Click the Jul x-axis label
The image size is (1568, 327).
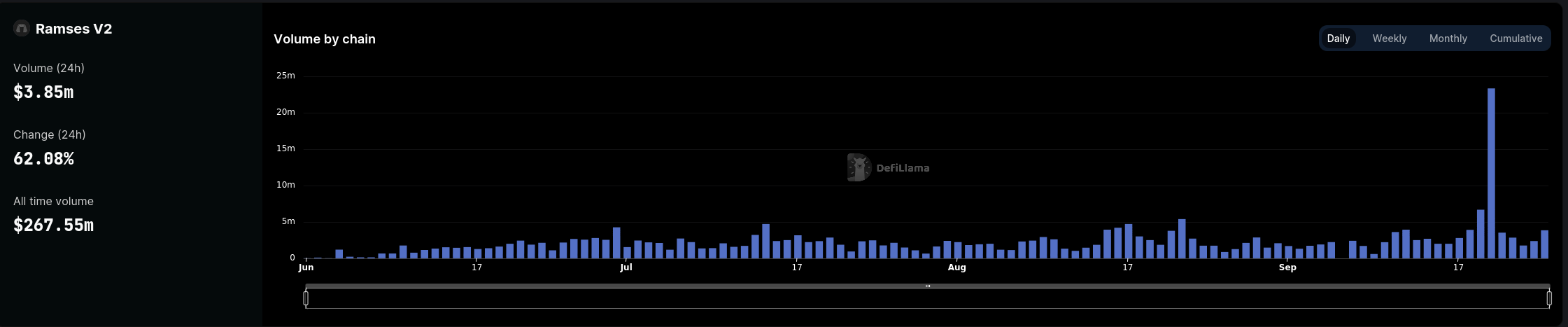click(626, 267)
